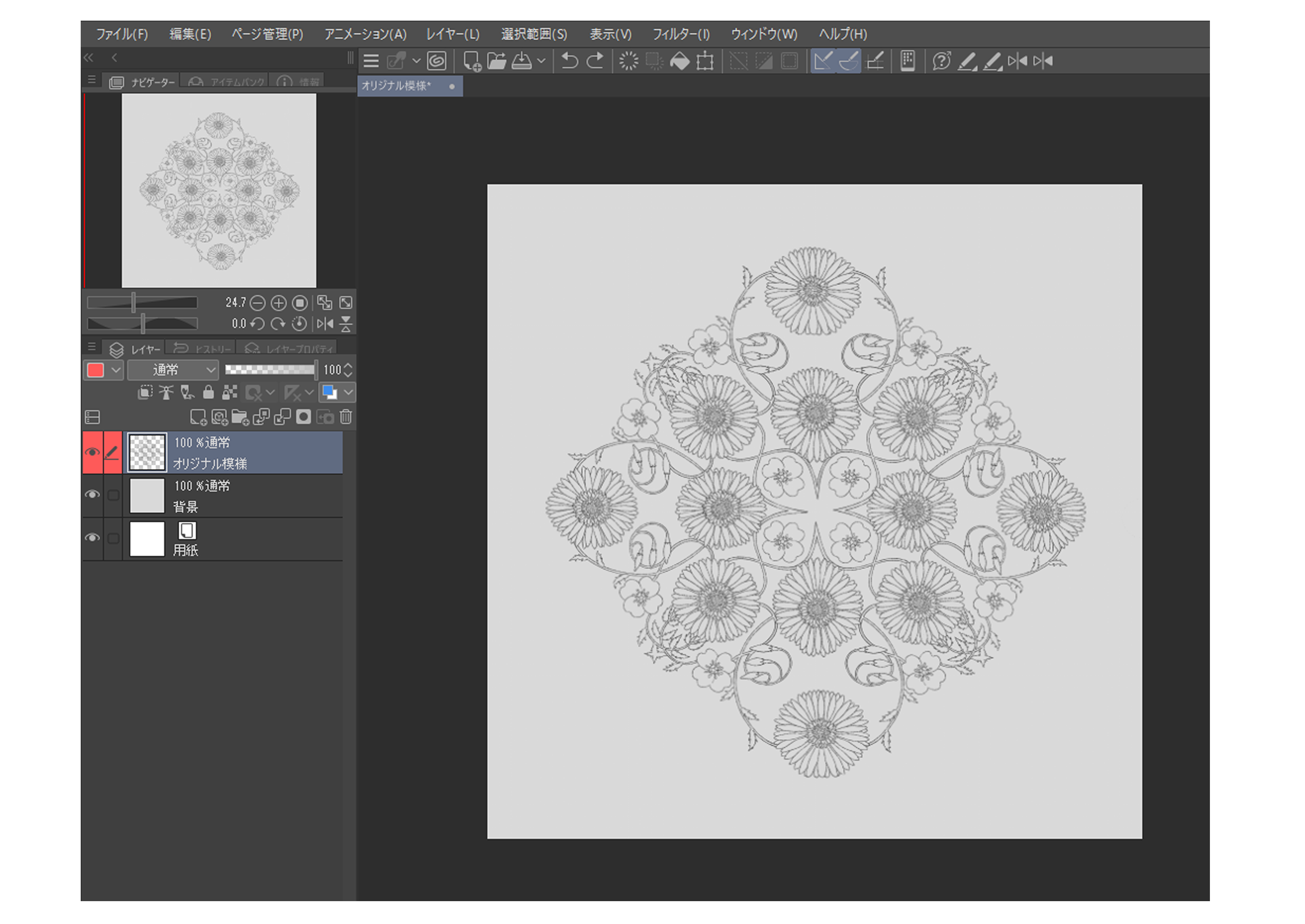Click the delete layer trash icon
This screenshot has width=1305, height=924.
345,417
